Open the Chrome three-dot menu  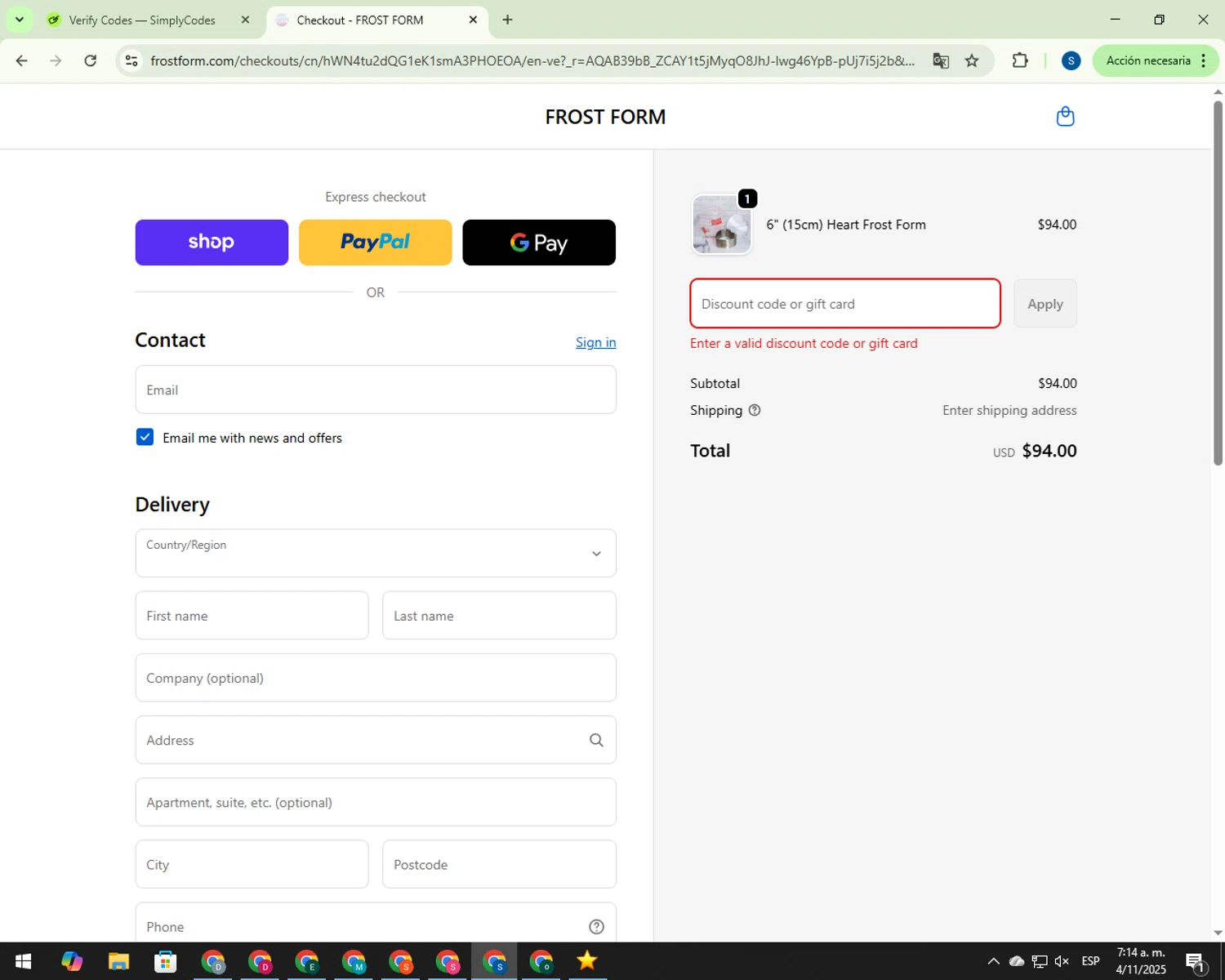pos(1203,60)
